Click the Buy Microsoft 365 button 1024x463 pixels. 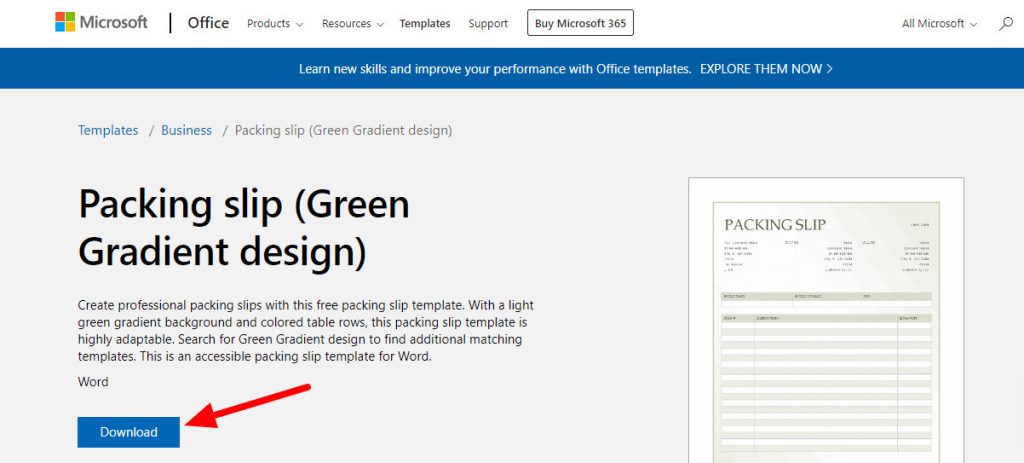point(580,23)
